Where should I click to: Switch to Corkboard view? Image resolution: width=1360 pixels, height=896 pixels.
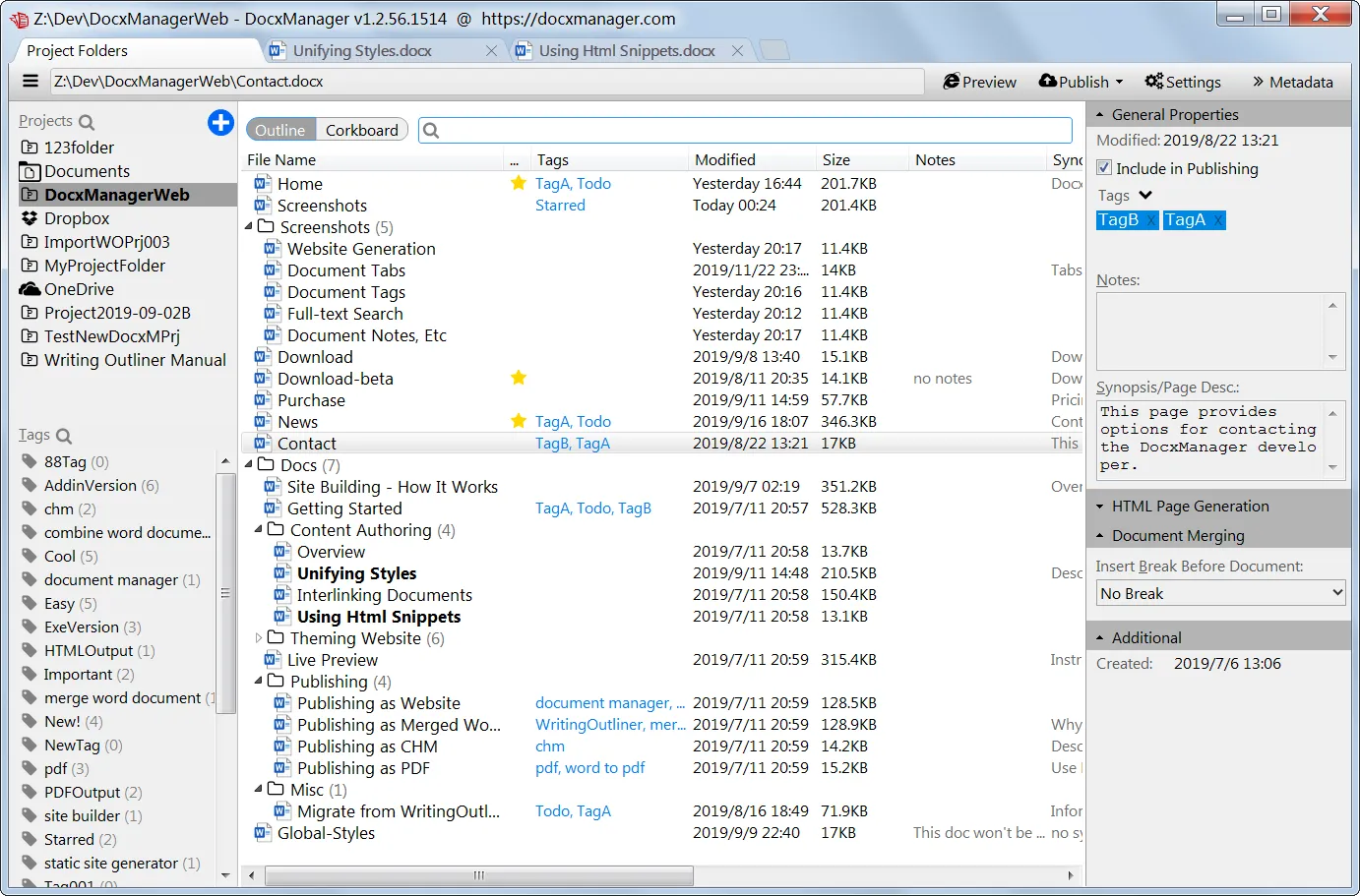[361, 129]
